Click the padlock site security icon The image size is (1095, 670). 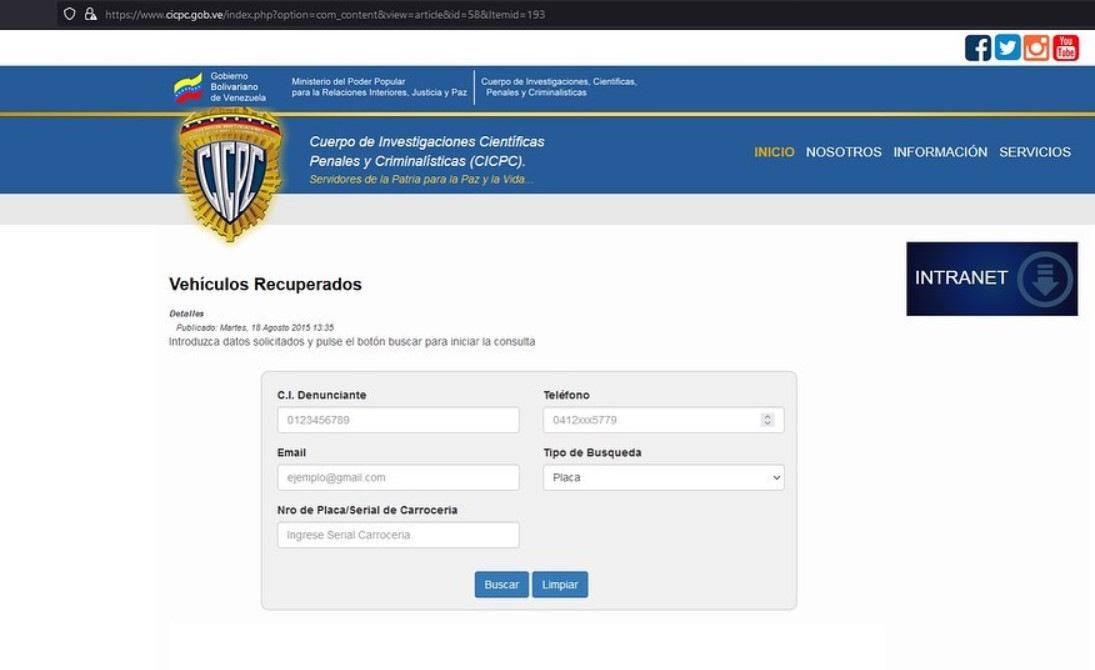90,14
